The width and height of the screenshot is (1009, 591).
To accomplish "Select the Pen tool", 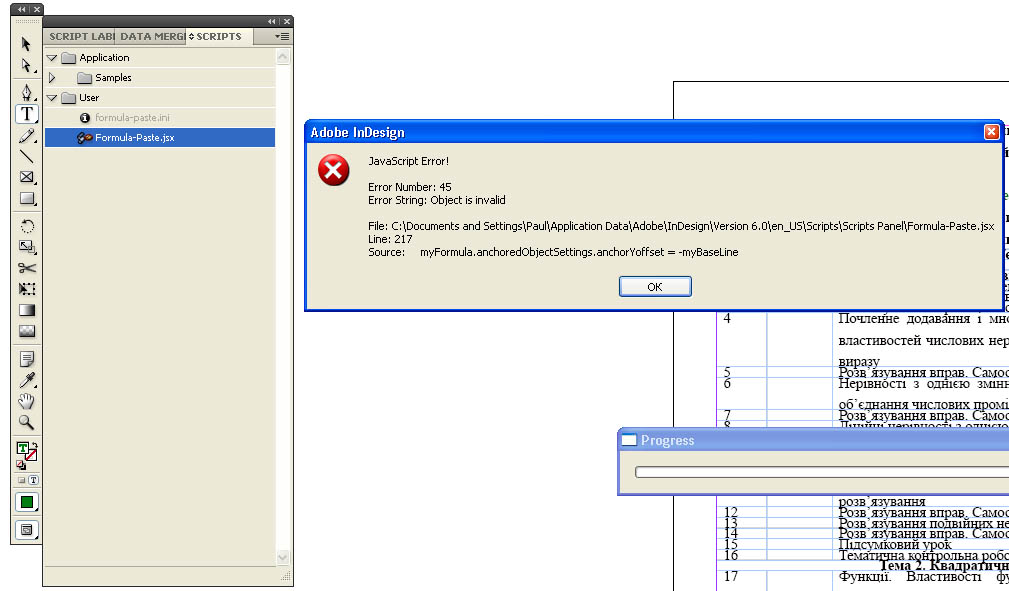I will pos(26,92).
